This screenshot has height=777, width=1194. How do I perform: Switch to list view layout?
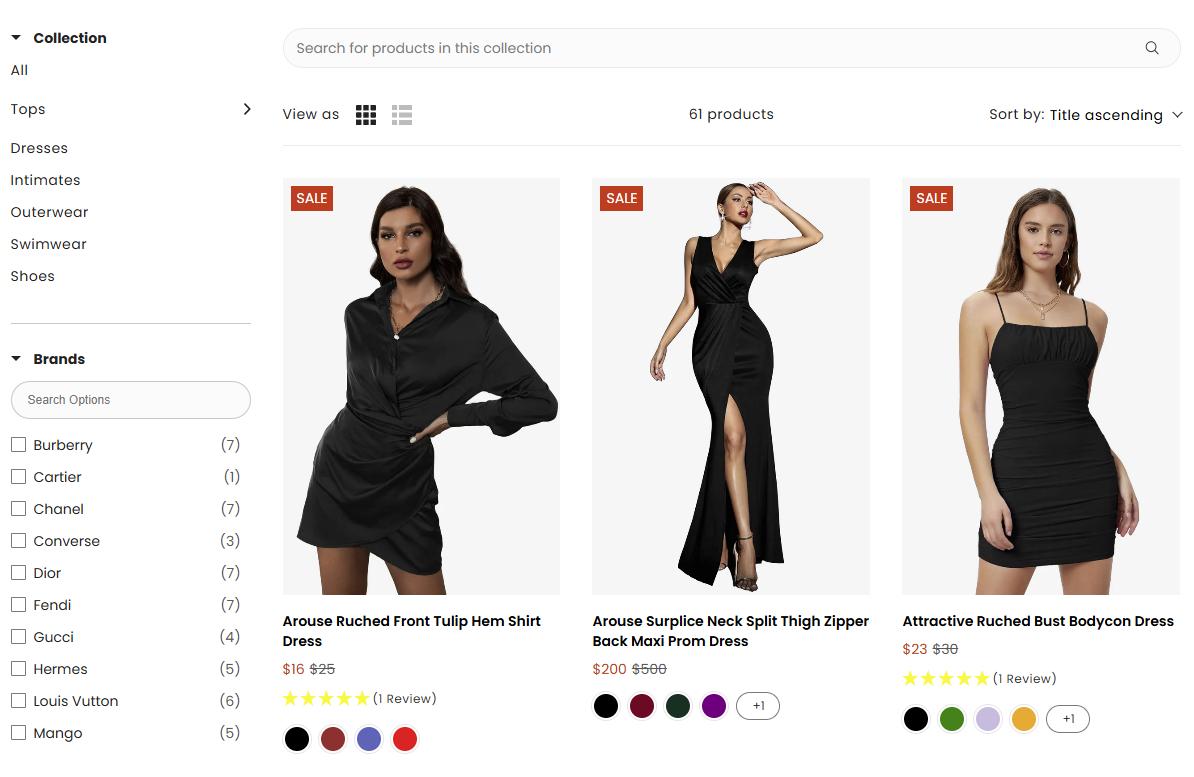tap(402, 114)
